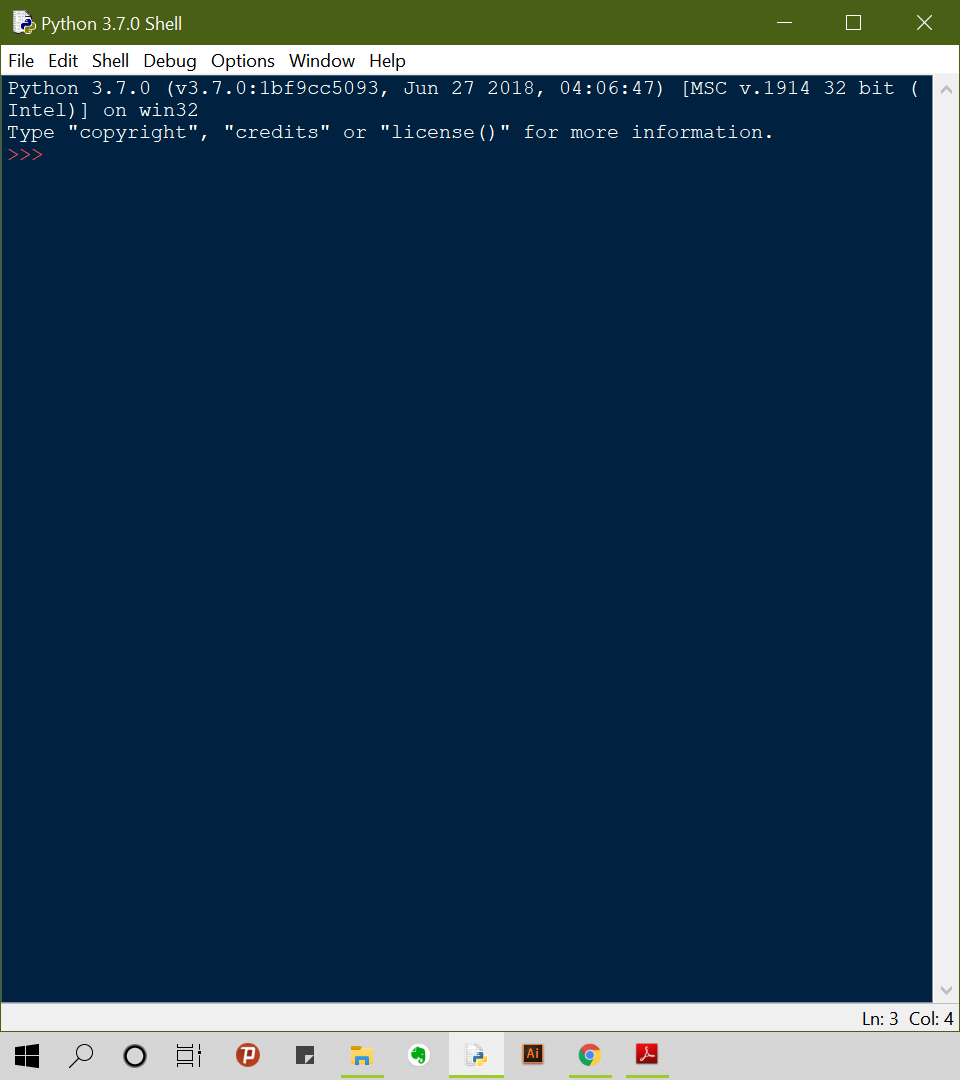This screenshot has height=1080, width=960.
Task: Open the Options menu
Action: click(x=242, y=61)
